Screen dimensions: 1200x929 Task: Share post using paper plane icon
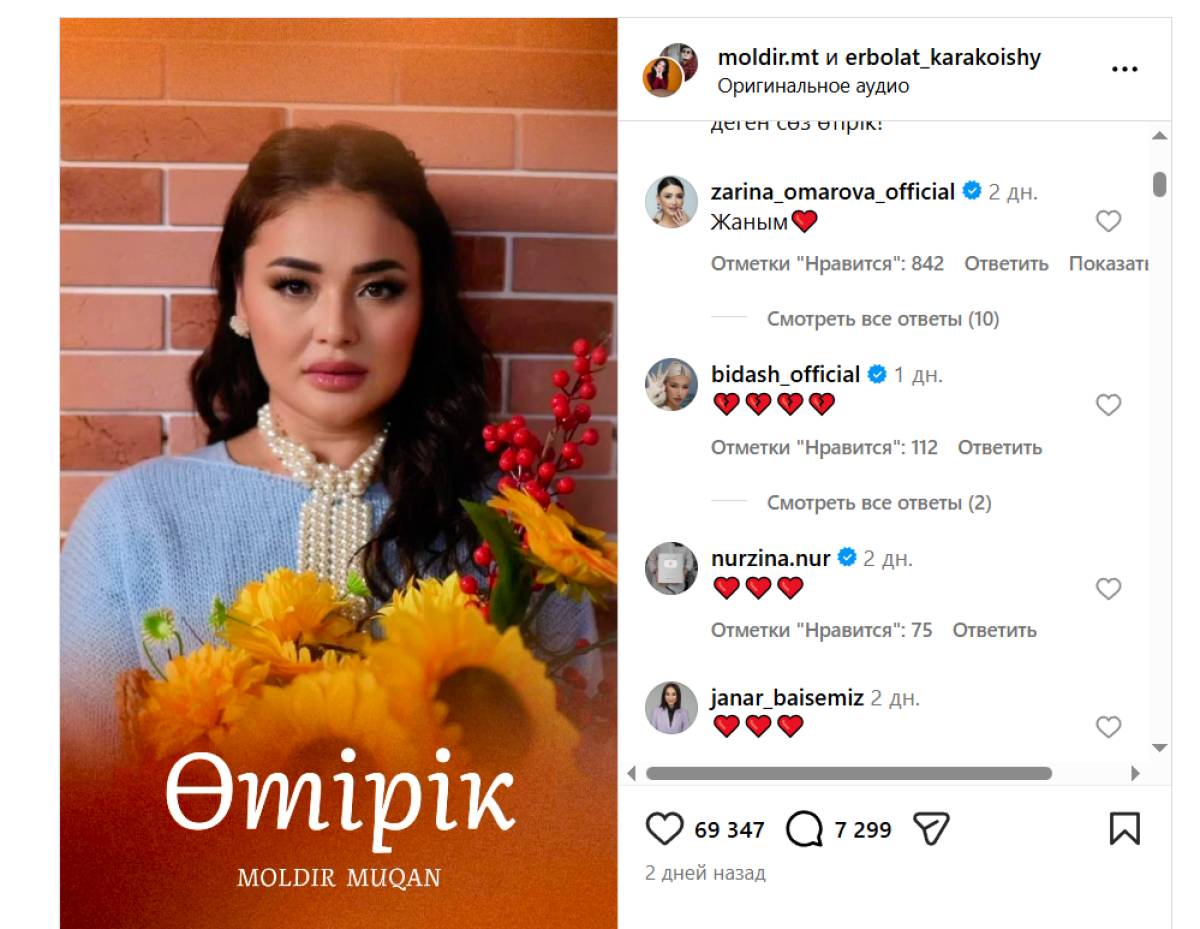(x=931, y=829)
